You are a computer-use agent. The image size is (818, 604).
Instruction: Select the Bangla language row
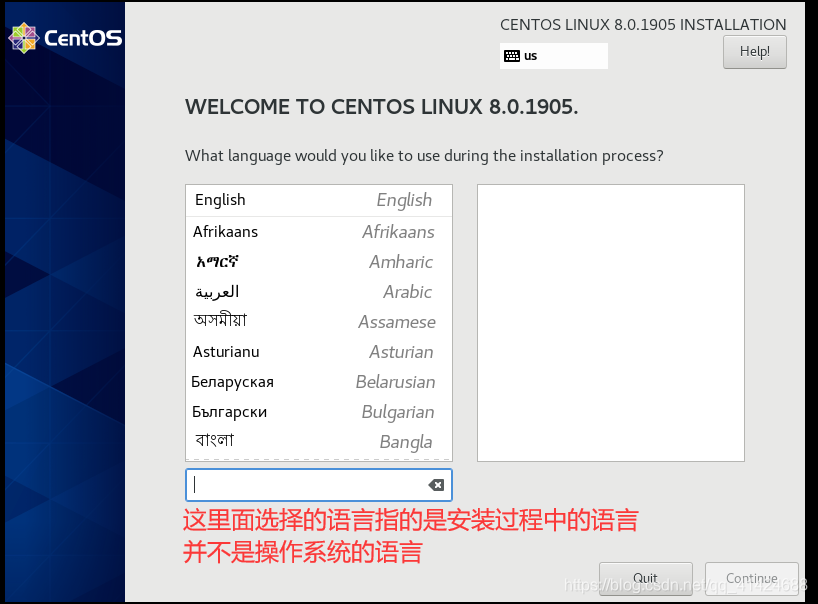(319, 442)
